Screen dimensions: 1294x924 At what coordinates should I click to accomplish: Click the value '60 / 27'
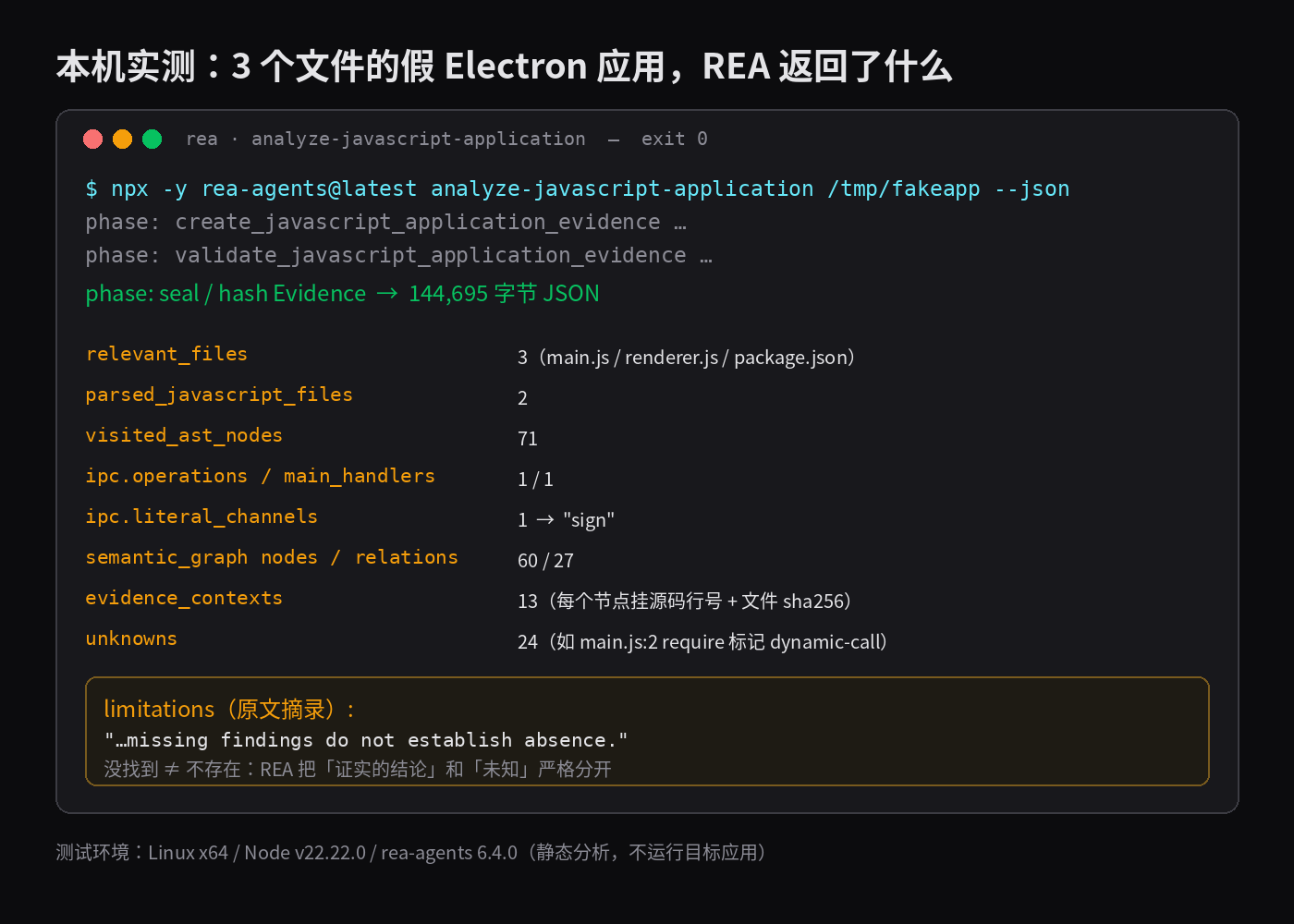(x=546, y=561)
